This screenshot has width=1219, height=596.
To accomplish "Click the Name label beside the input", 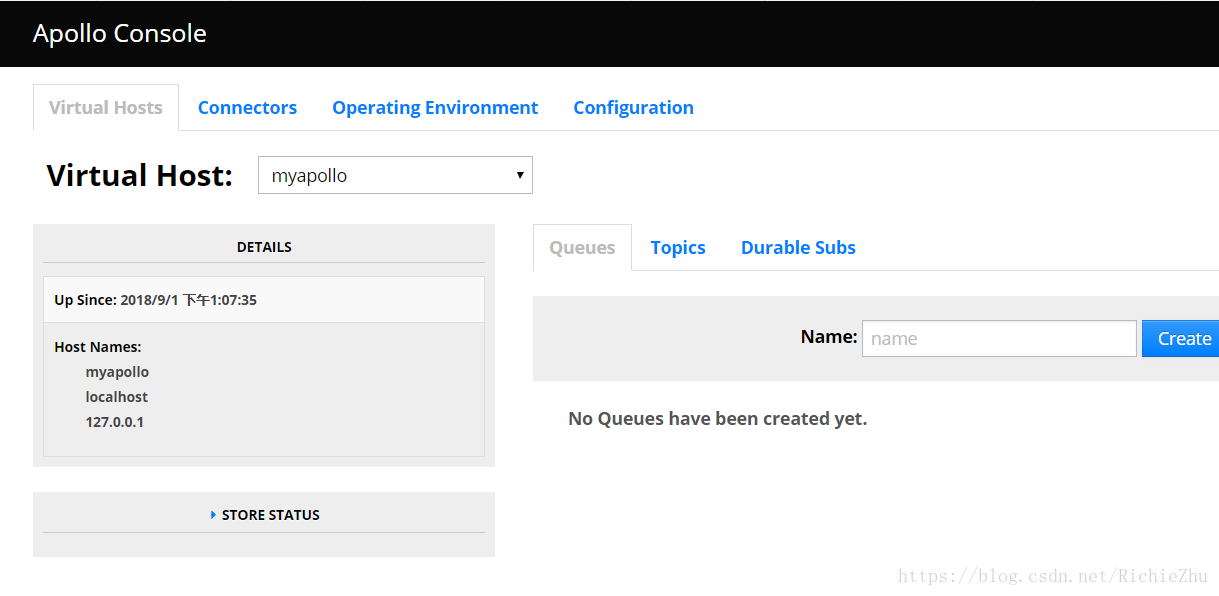I will (x=829, y=337).
